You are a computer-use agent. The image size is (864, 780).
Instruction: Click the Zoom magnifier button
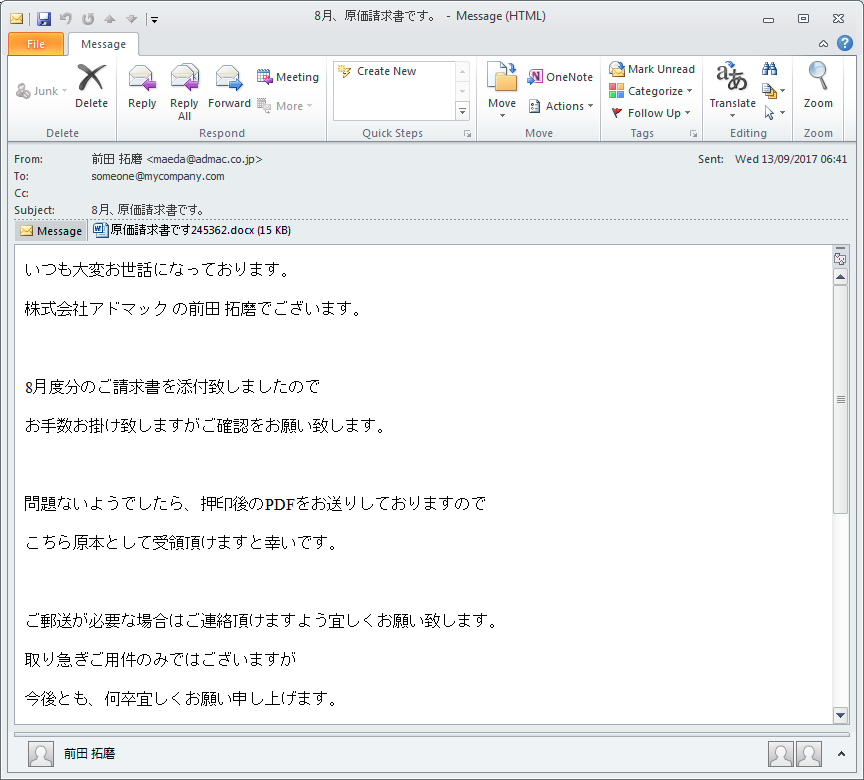(818, 86)
